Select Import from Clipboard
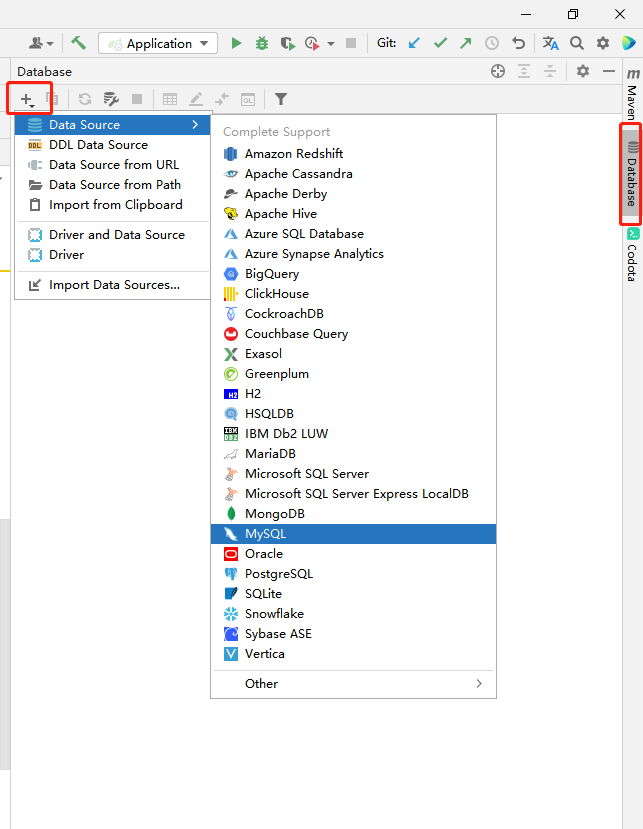The image size is (643, 829). tap(112, 205)
